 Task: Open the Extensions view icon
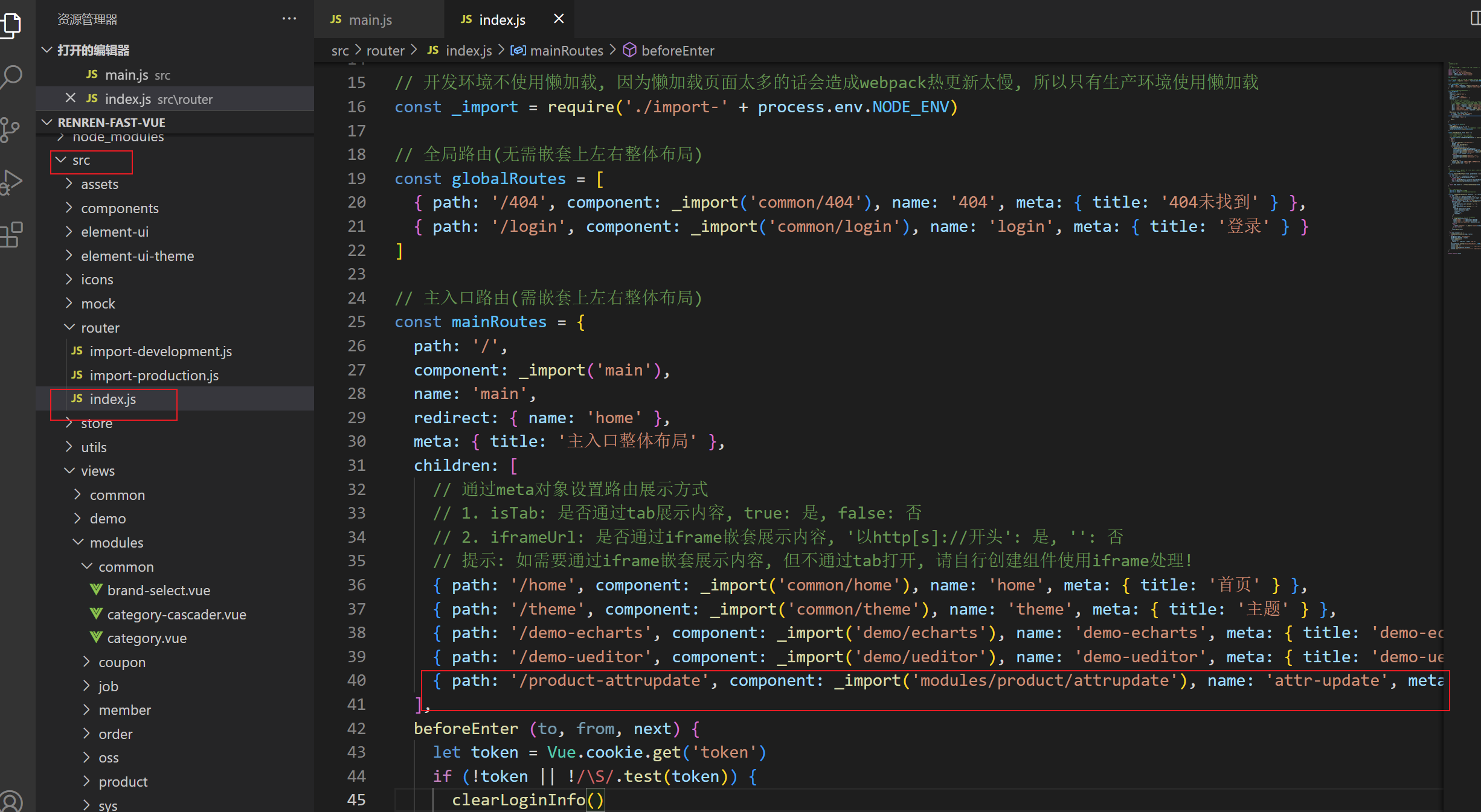click(x=11, y=234)
